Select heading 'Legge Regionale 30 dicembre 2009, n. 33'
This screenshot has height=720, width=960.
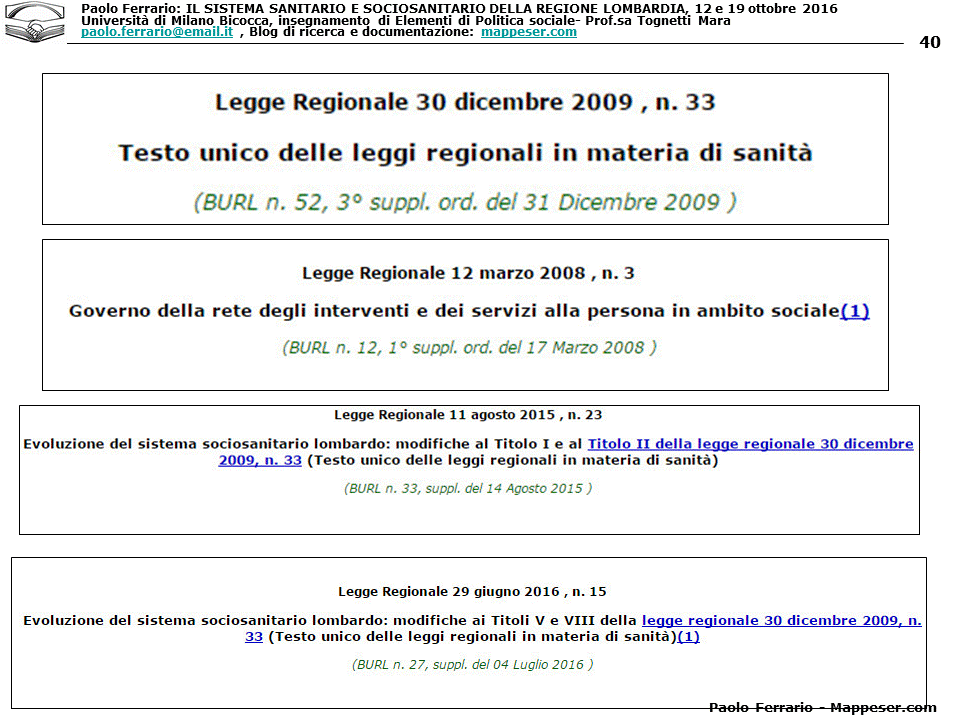pyautogui.click(x=465, y=102)
